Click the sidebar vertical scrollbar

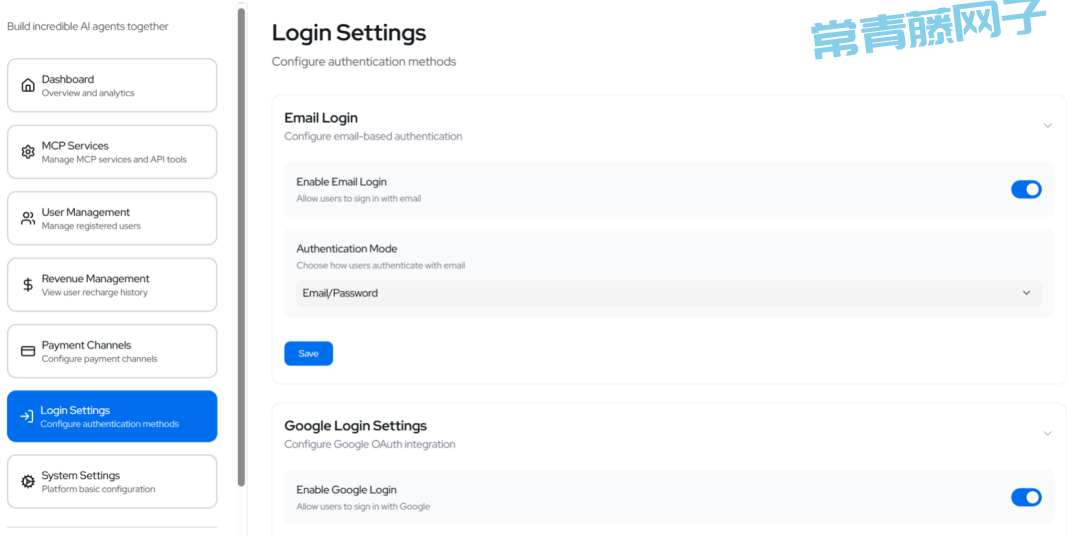(241, 247)
